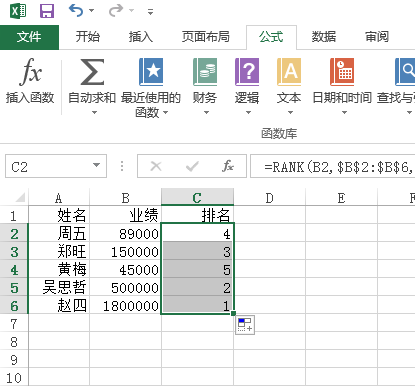Save the workbook with the floppy icon
Screen dimensions: 415x386
point(47,11)
